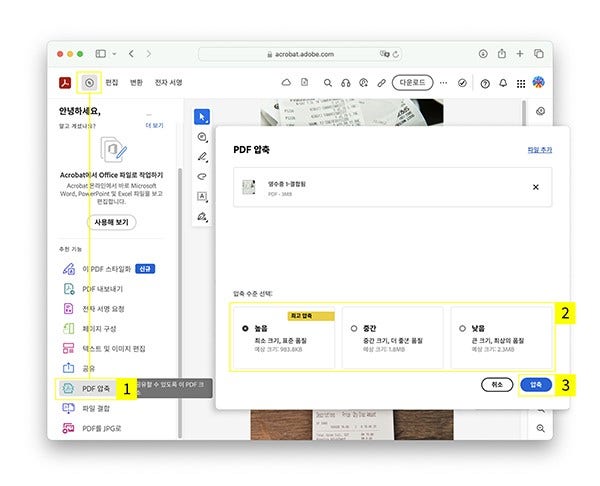The image size is (600, 486).
Task: Click the checkmark status icon
Action: coord(462,83)
